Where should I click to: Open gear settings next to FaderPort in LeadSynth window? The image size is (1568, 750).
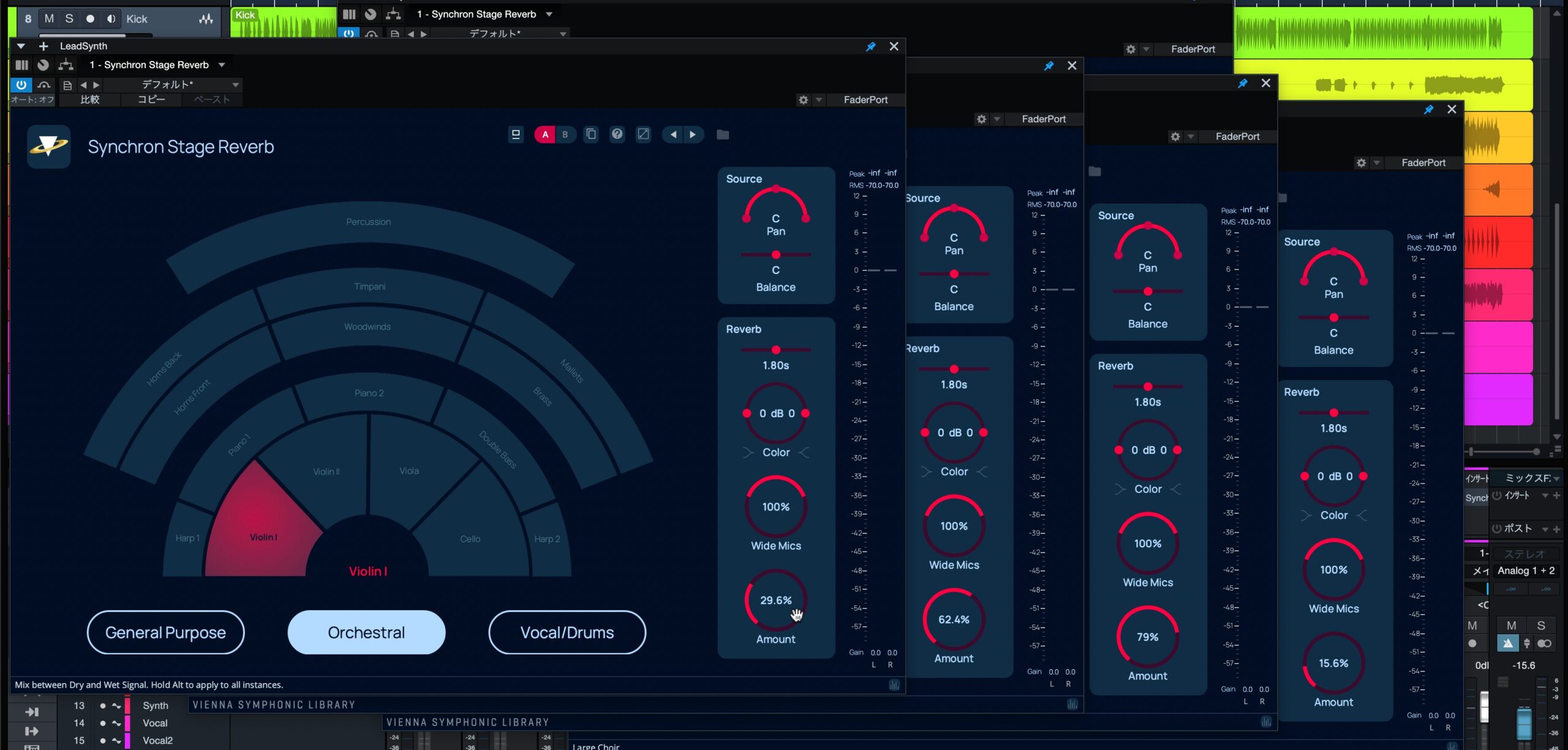(x=803, y=100)
